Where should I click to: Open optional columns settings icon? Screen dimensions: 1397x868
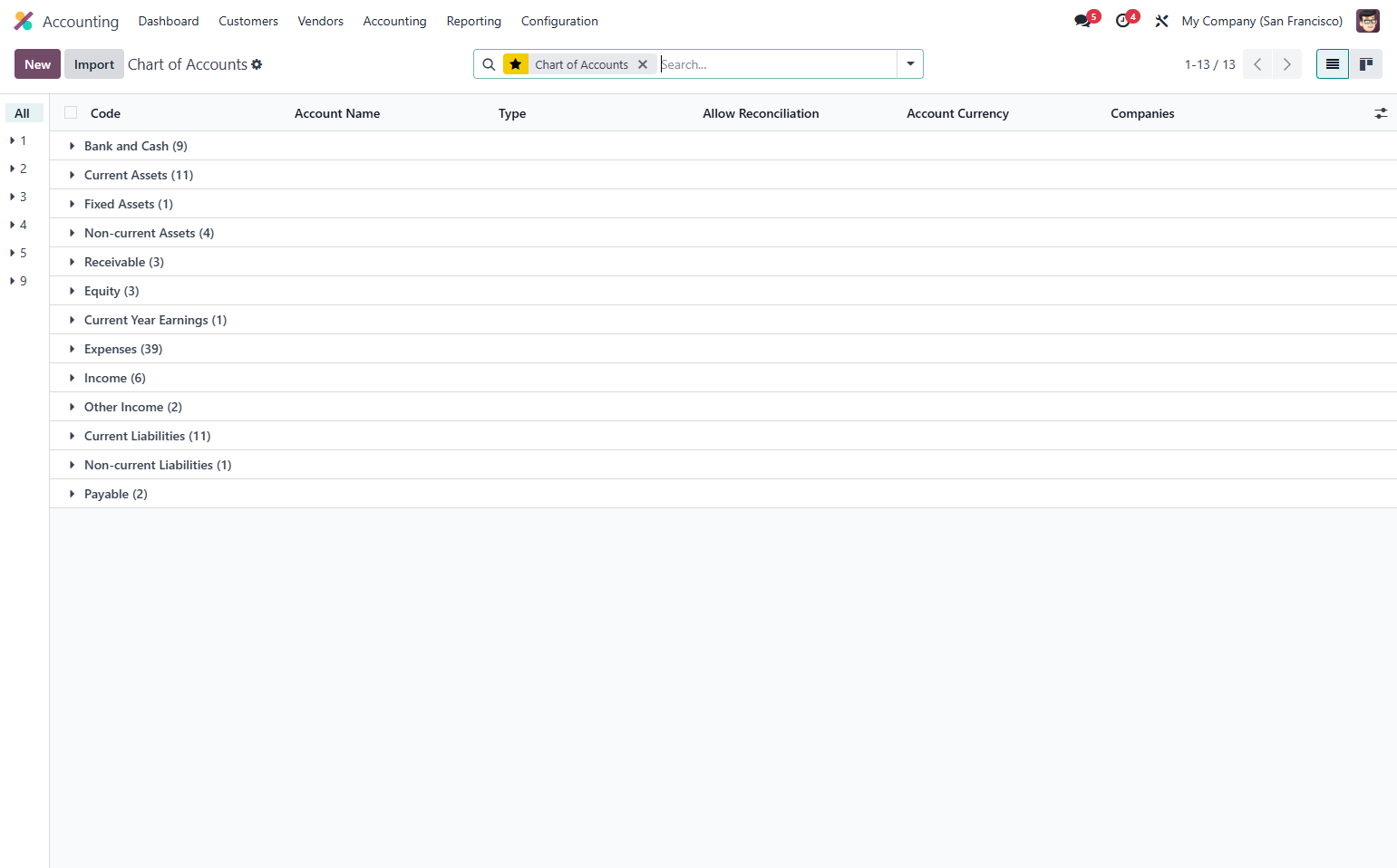(1381, 113)
